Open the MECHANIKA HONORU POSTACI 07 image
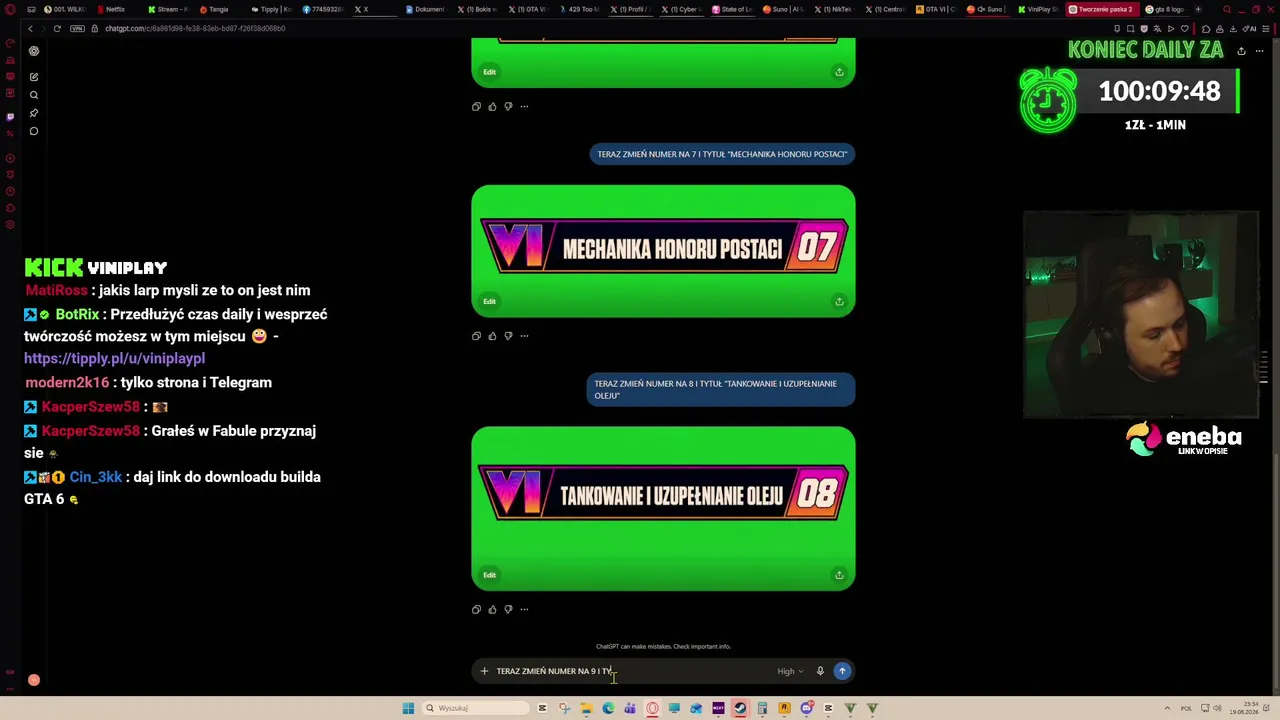The width and height of the screenshot is (1280, 720). (x=663, y=250)
